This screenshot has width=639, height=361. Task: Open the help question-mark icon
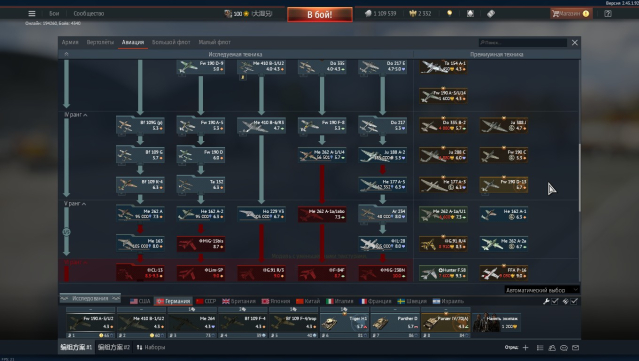(608, 13)
